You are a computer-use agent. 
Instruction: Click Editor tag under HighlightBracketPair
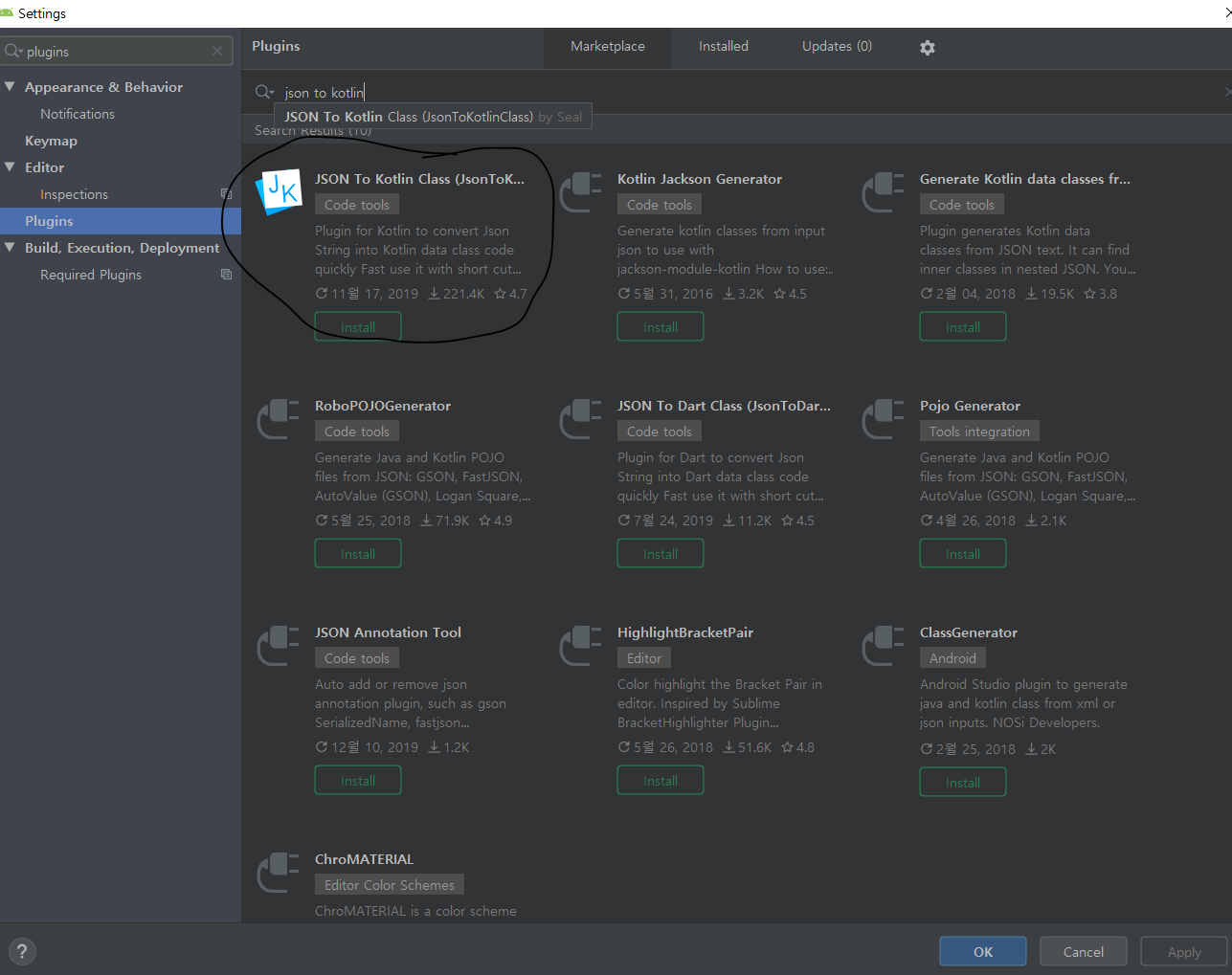(644, 658)
